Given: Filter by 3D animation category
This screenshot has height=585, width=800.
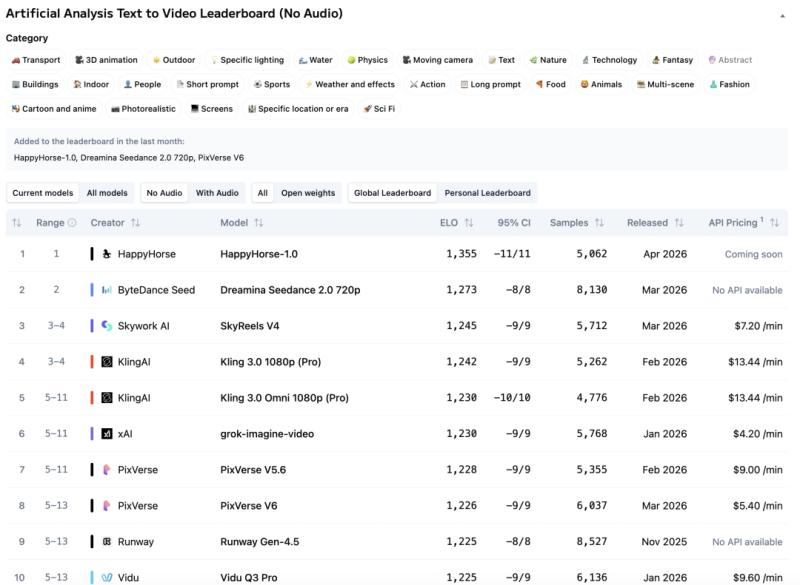Looking at the screenshot, I should (x=106, y=60).
